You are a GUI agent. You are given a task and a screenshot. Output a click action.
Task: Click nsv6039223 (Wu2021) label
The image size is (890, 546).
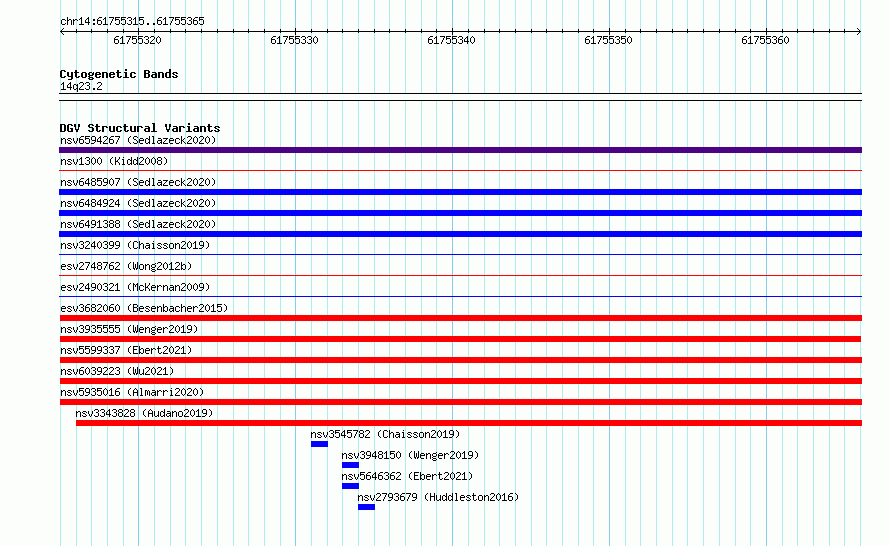[x=117, y=371]
